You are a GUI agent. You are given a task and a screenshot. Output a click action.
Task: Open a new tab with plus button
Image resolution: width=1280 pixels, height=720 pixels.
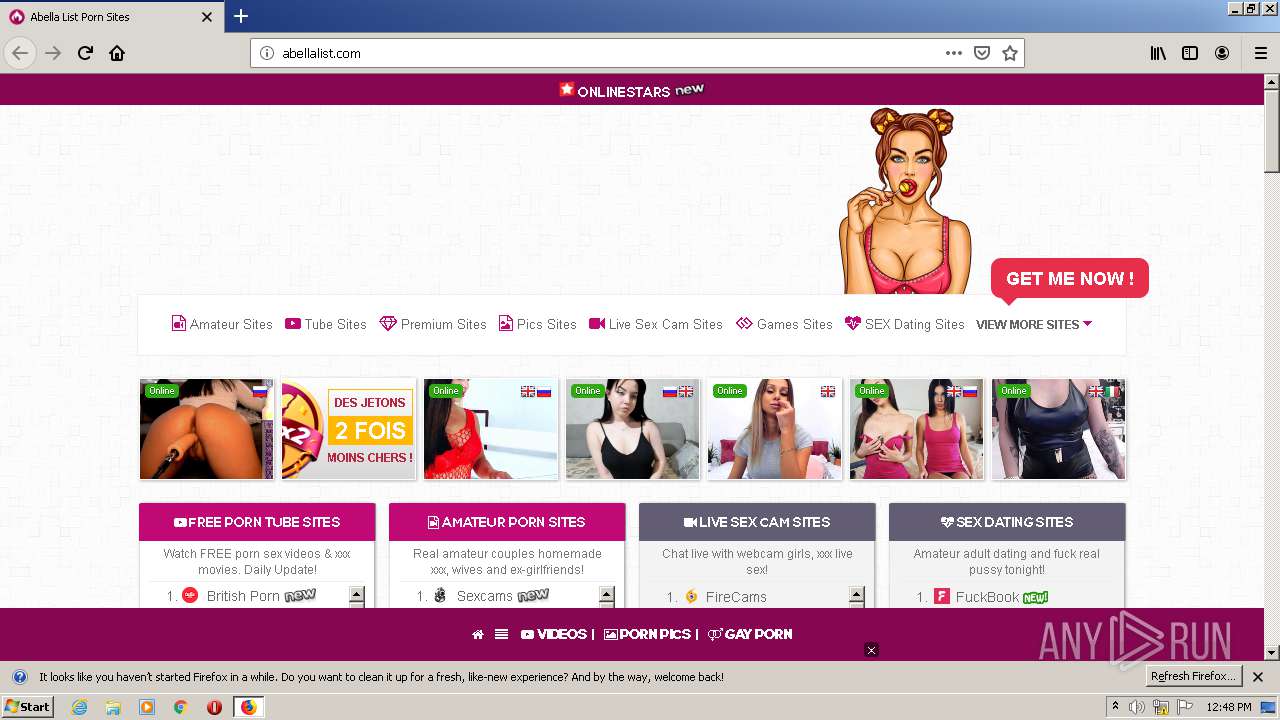(x=241, y=16)
